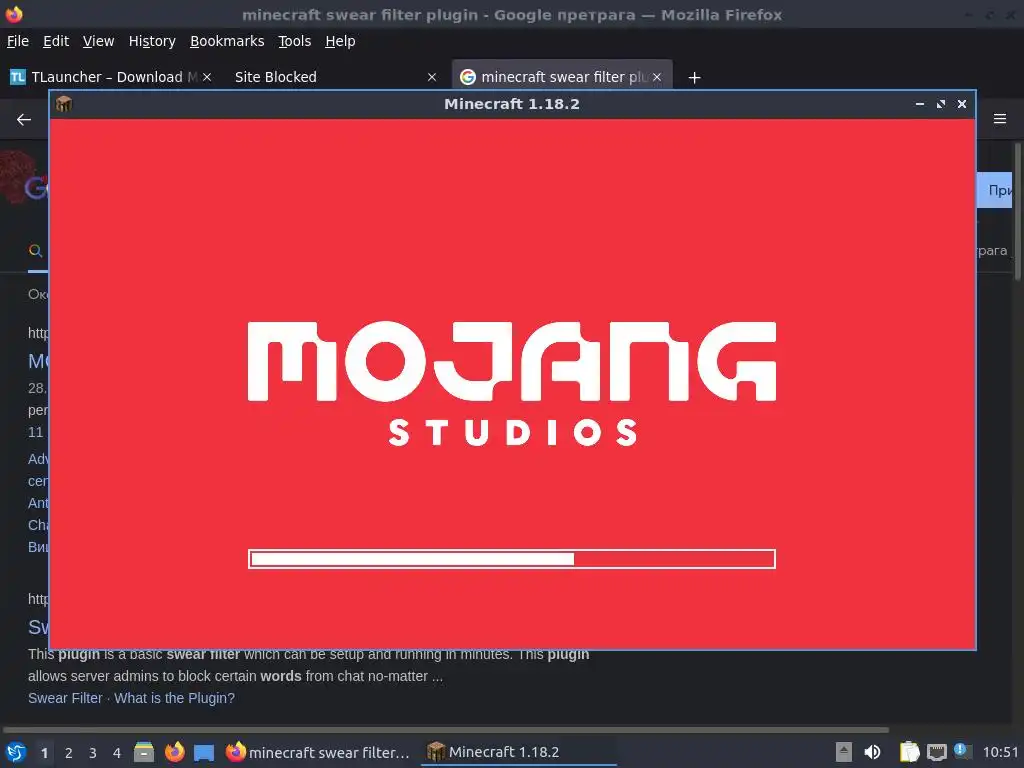Launch Firefox from the panel quicklaunch
This screenshot has width=1024, height=768.
click(174, 752)
